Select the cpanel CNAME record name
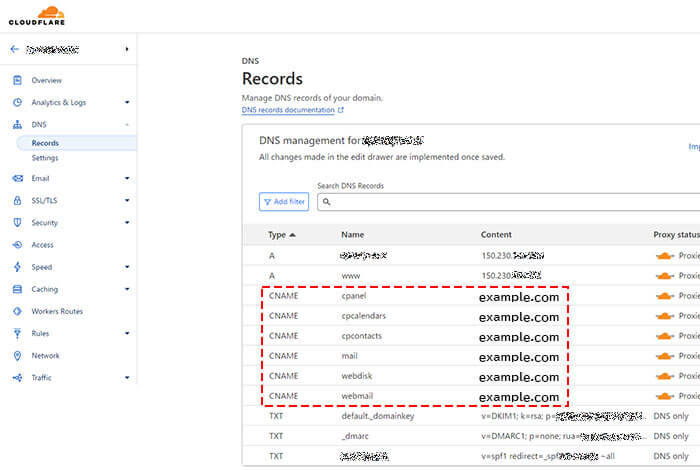 click(354, 296)
